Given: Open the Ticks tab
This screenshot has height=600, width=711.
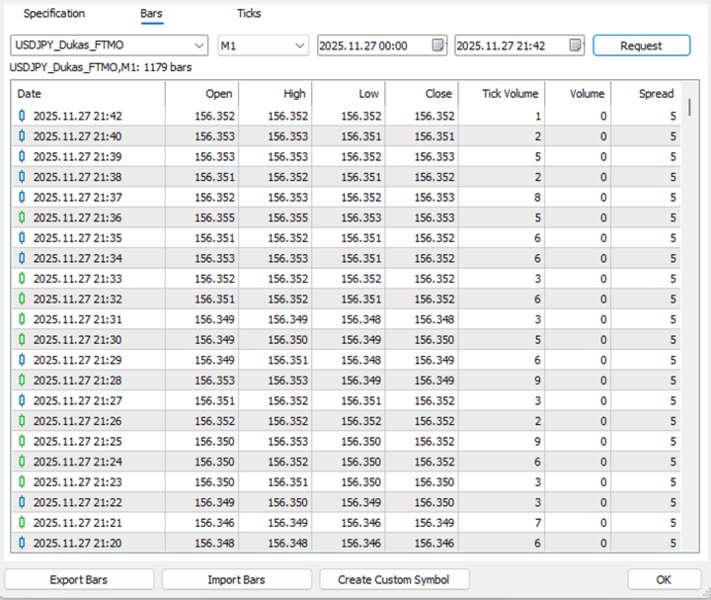Looking at the screenshot, I should [x=248, y=14].
